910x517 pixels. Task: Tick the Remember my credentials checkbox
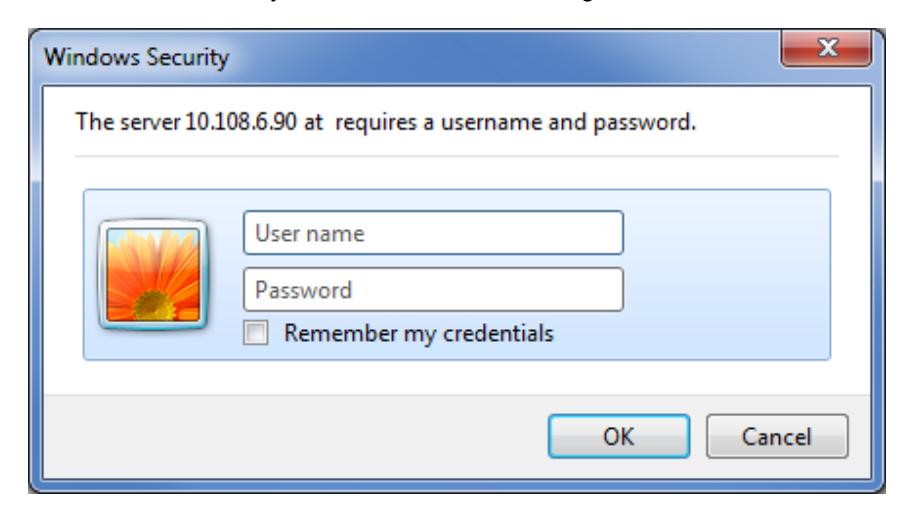[255, 333]
